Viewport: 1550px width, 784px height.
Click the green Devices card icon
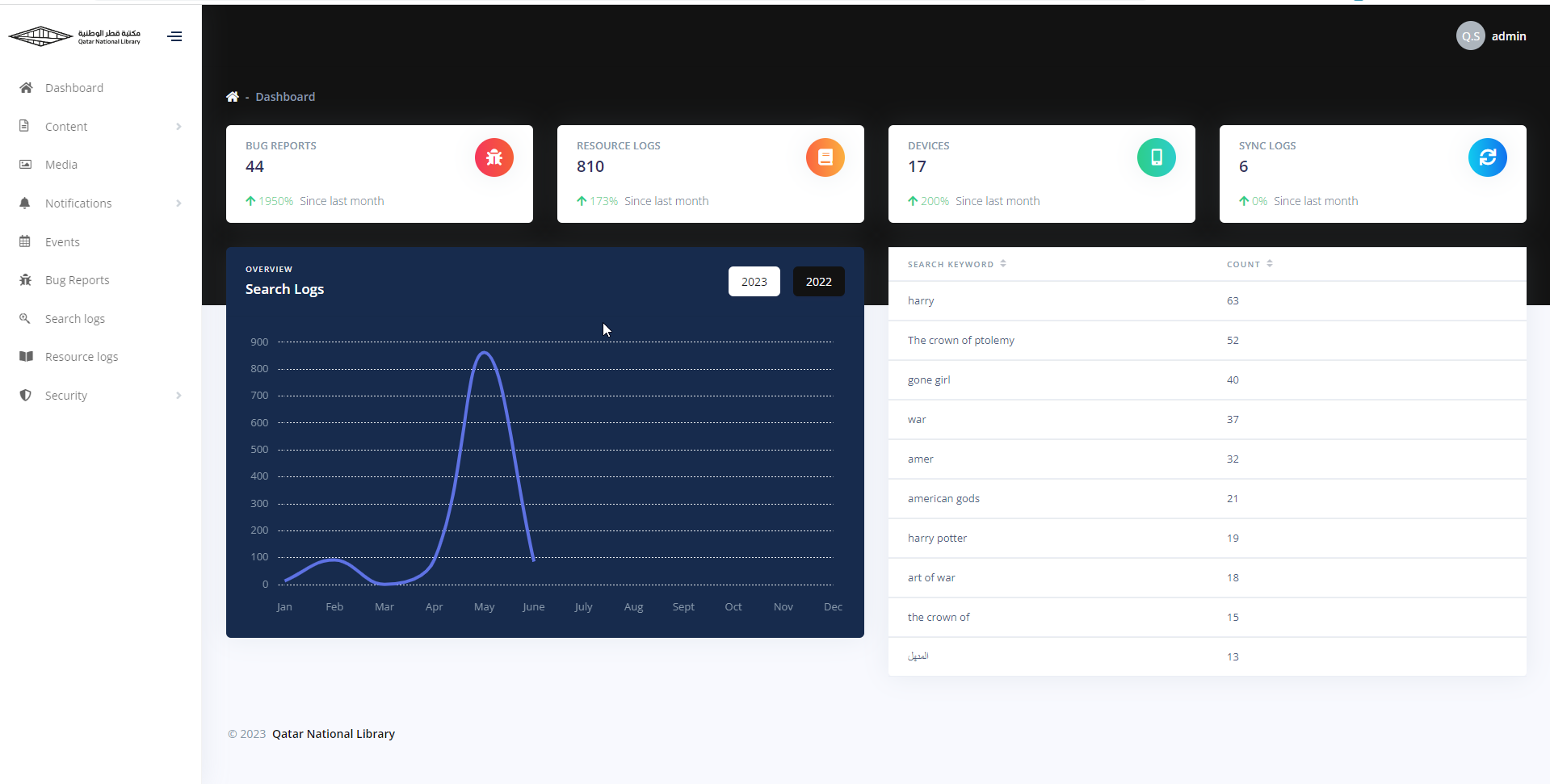(x=1156, y=157)
